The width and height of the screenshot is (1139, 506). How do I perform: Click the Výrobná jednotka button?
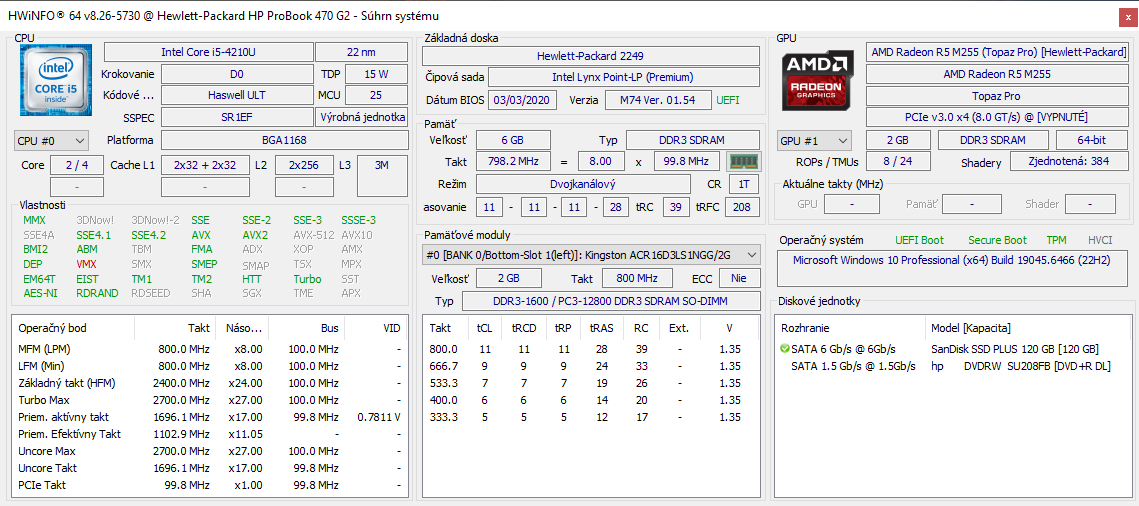click(361, 117)
